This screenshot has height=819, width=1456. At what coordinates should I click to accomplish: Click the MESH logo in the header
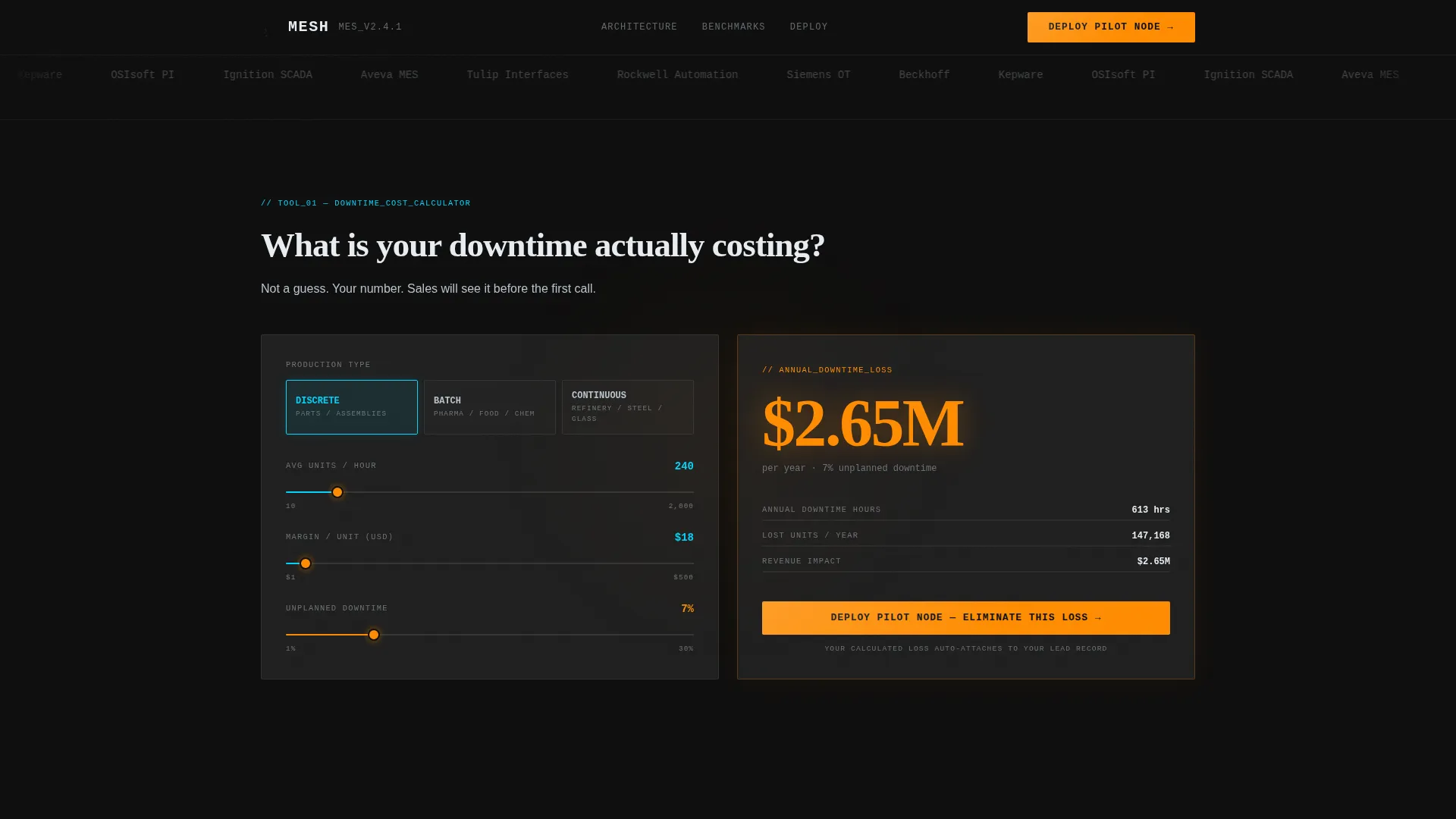[308, 27]
